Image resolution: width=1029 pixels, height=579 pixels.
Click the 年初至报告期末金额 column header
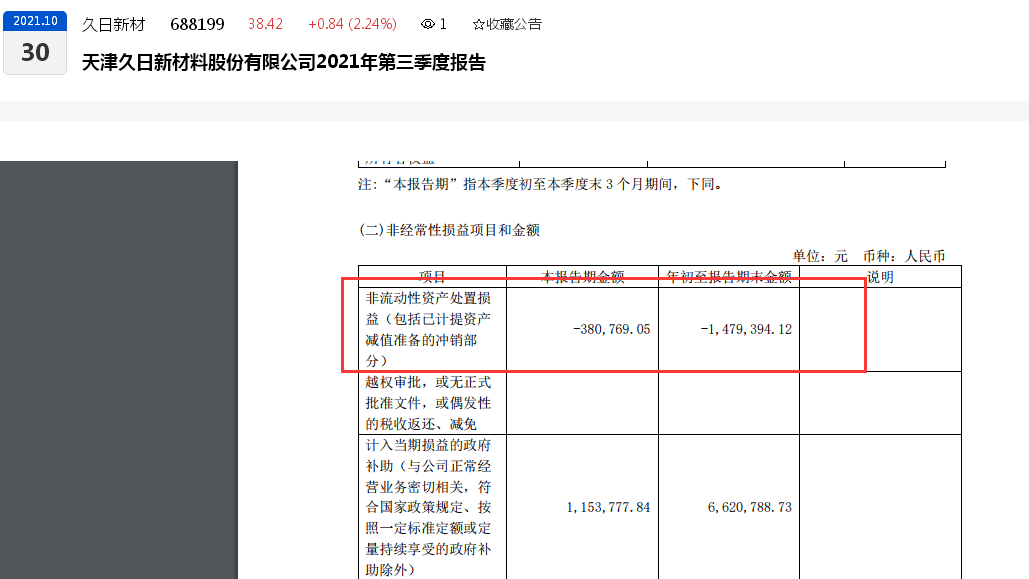tap(729, 277)
